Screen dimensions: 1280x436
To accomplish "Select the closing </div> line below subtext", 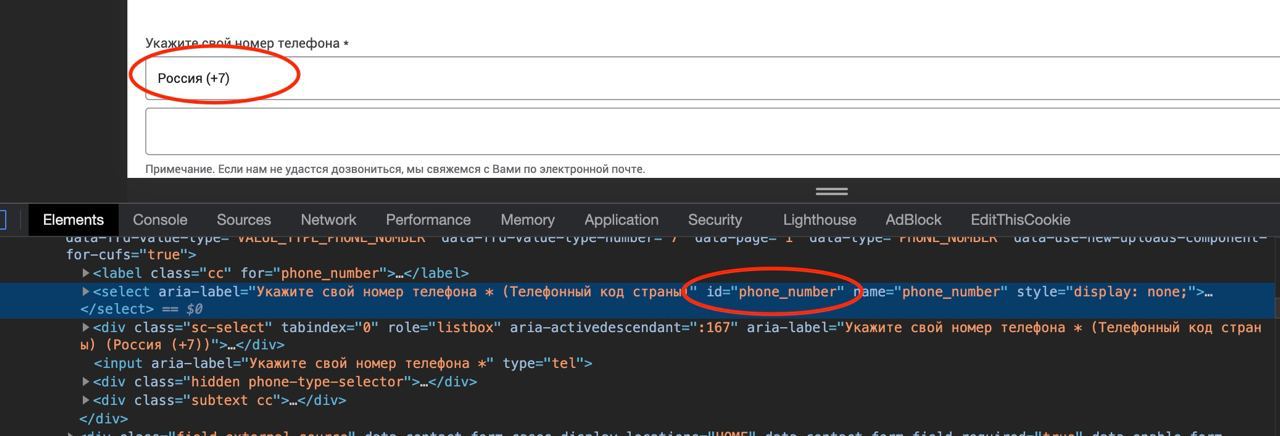I will (x=103, y=418).
